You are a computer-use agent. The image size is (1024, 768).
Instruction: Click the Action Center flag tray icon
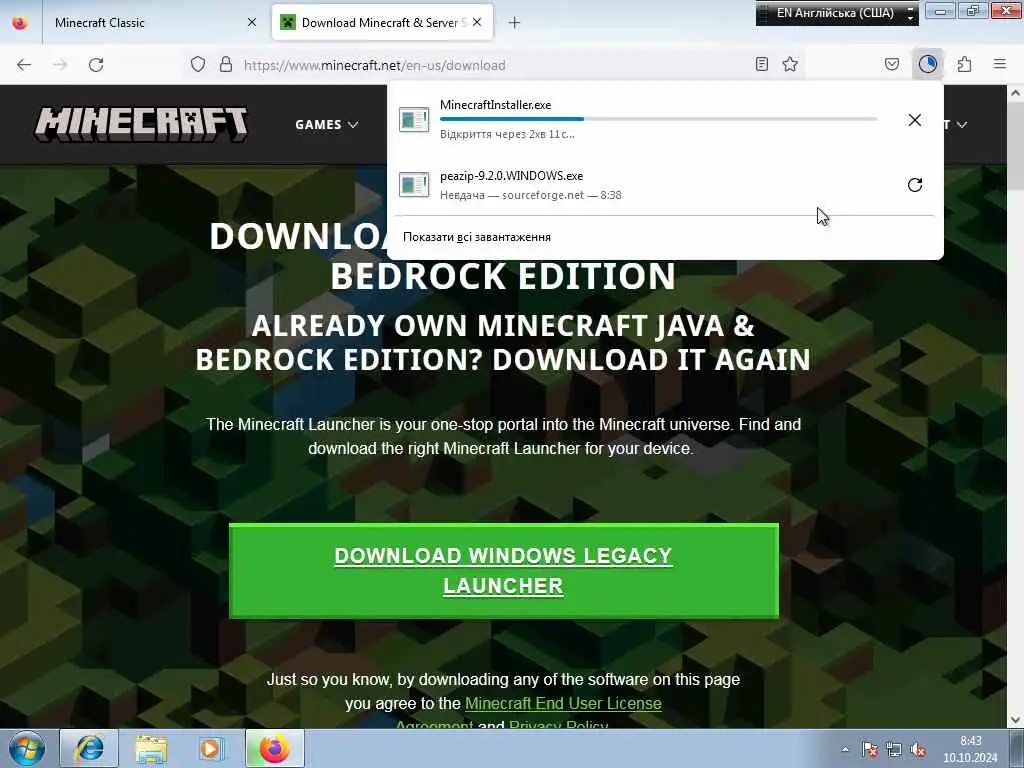point(870,750)
